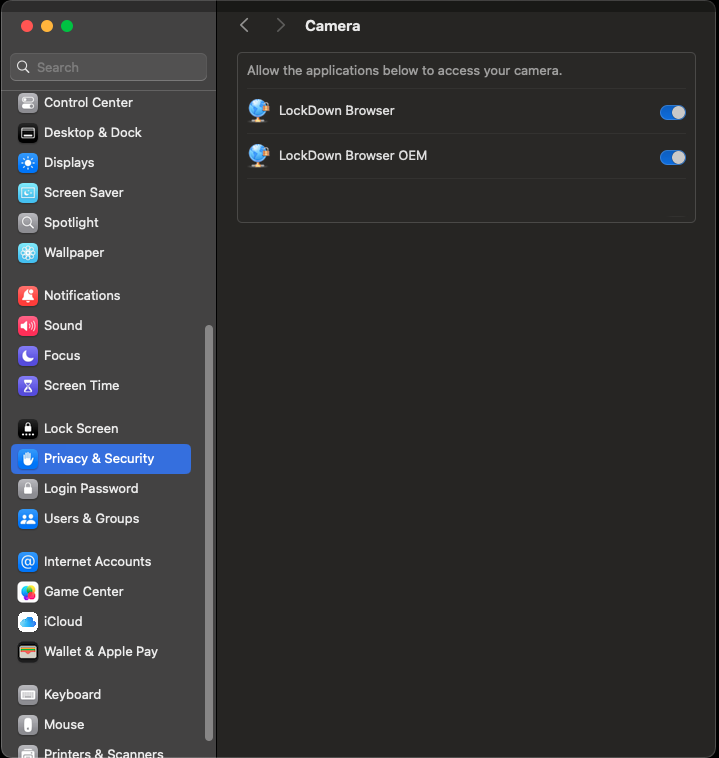Open Displays settings label
Image resolution: width=719 pixels, height=758 pixels.
(x=69, y=162)
